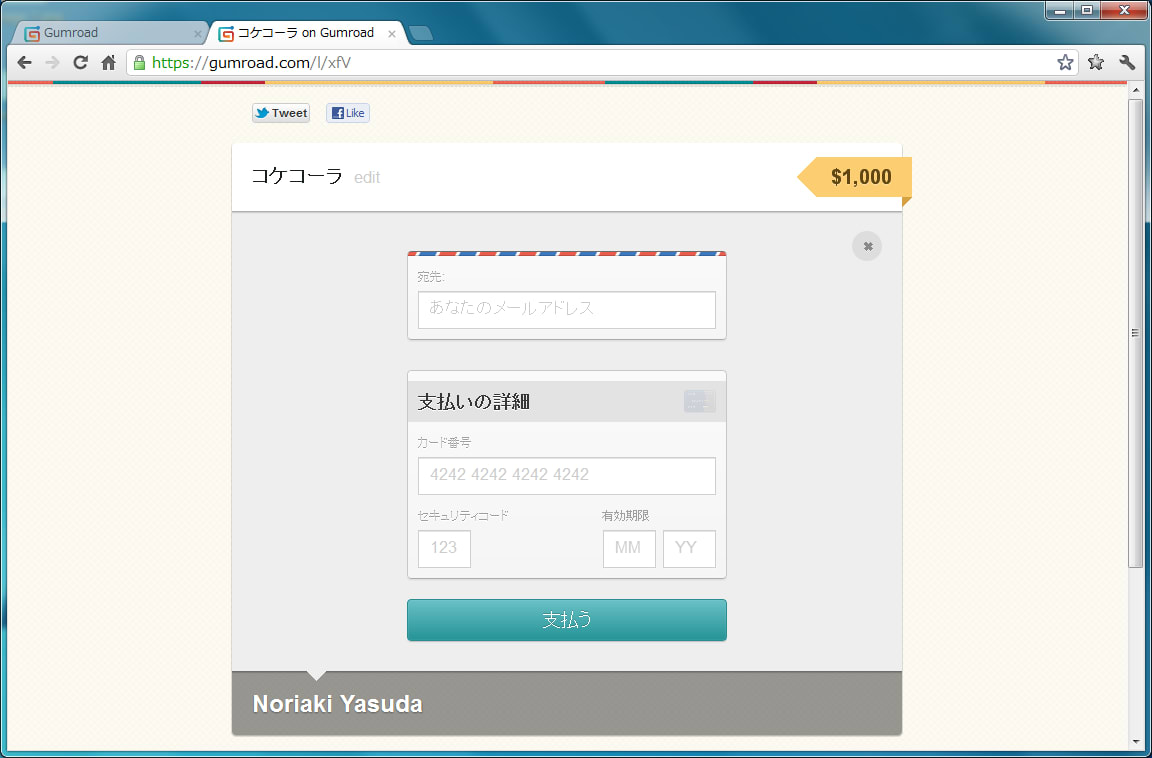1152x758 pixels.
Task: Click the browser back arrow
Action: point(24,63)
